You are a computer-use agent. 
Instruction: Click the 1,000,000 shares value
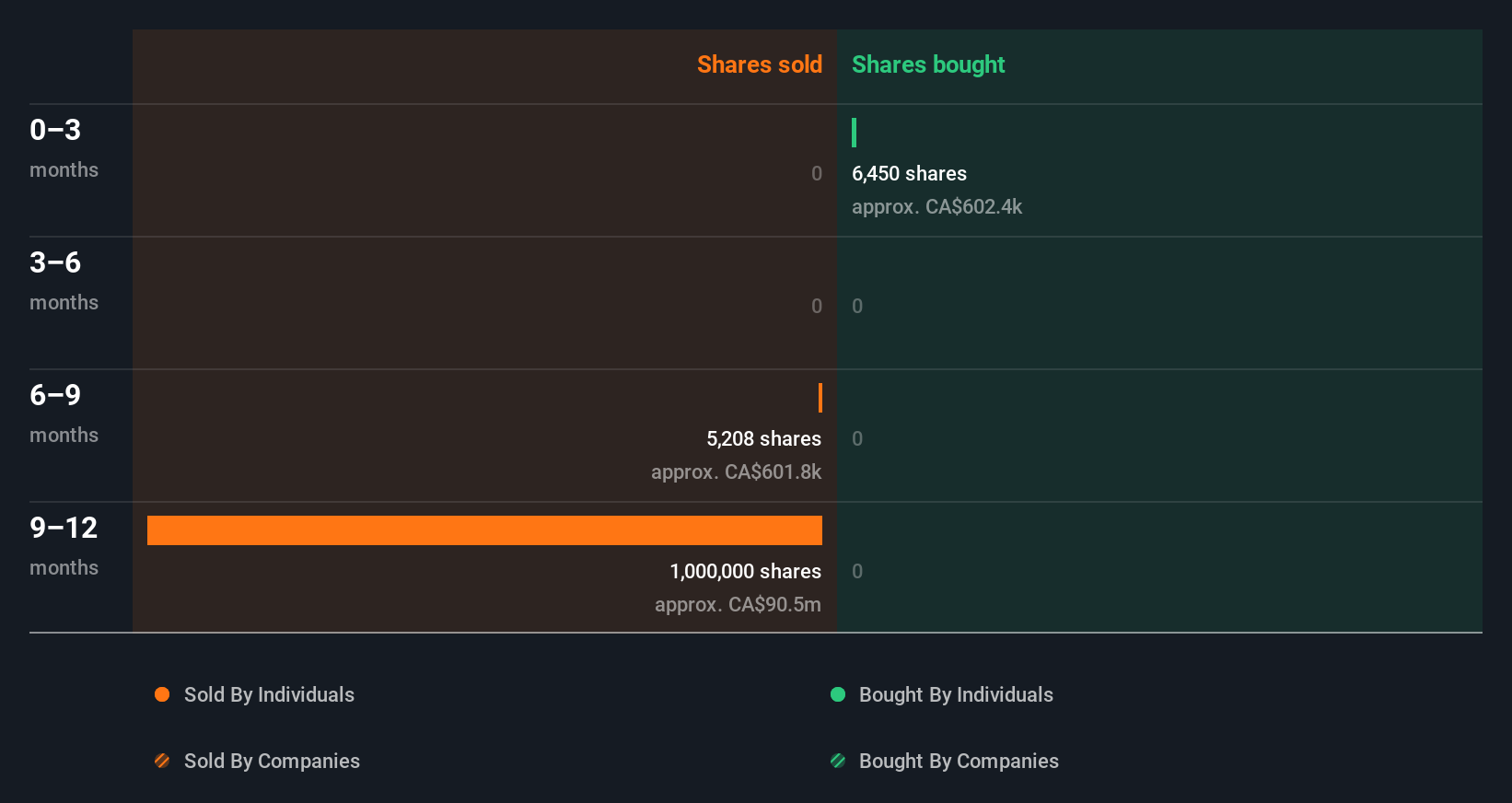pyautogui.click(x=745, y=571)
